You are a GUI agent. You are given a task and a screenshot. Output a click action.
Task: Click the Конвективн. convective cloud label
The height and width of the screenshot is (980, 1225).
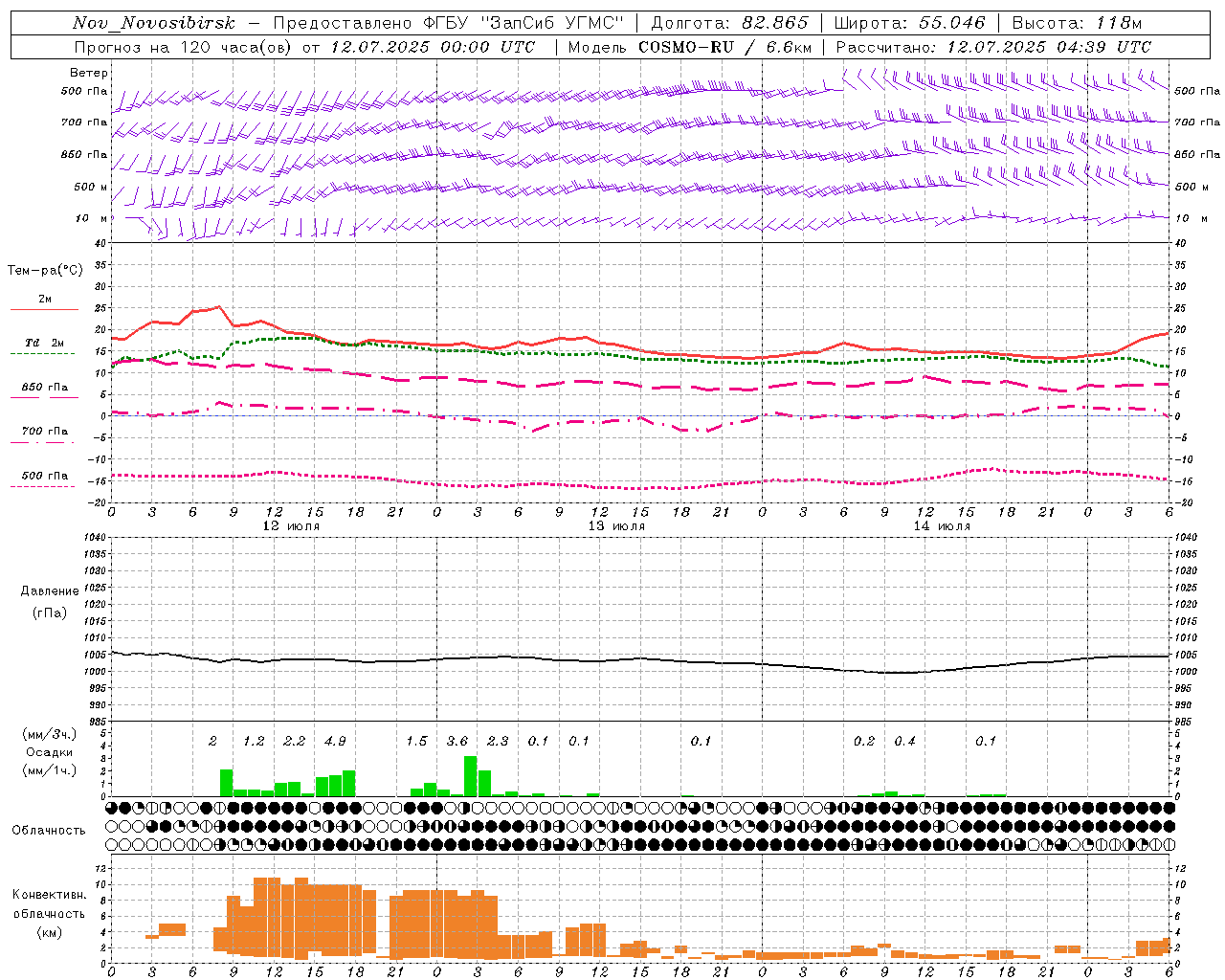(x=49, y=895)
